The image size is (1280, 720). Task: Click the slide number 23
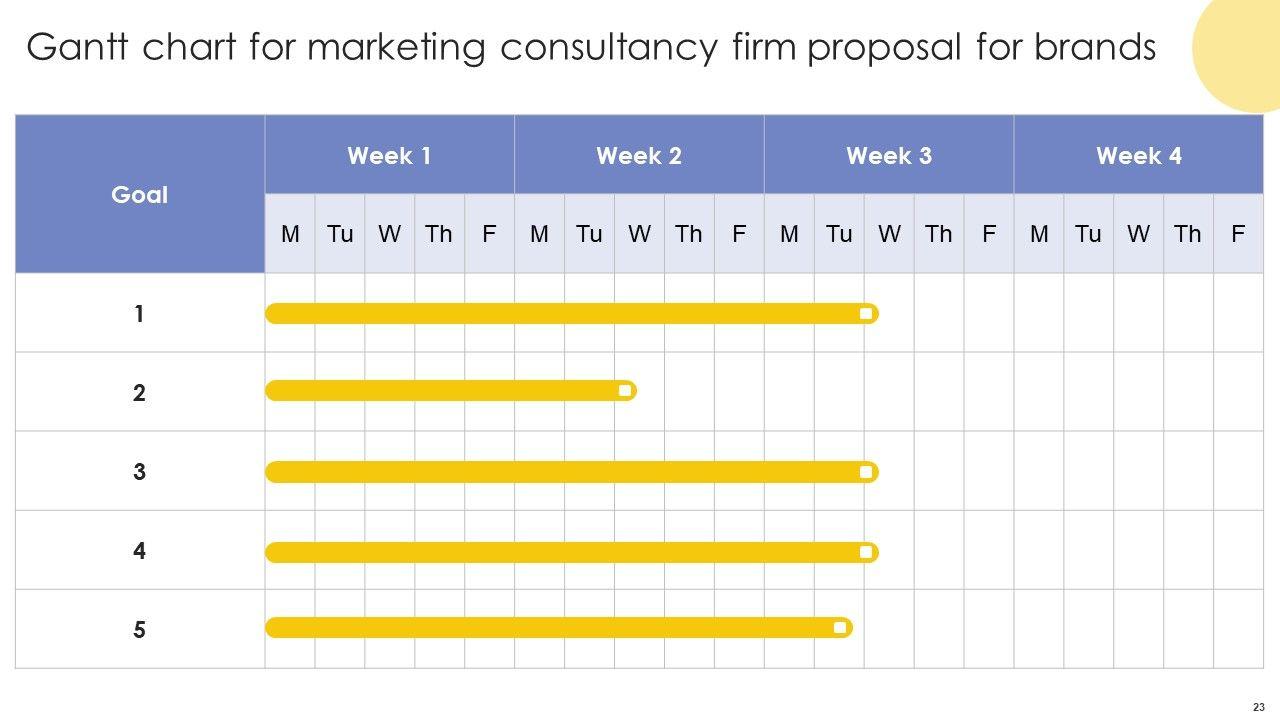click(x=1258, y=706)
